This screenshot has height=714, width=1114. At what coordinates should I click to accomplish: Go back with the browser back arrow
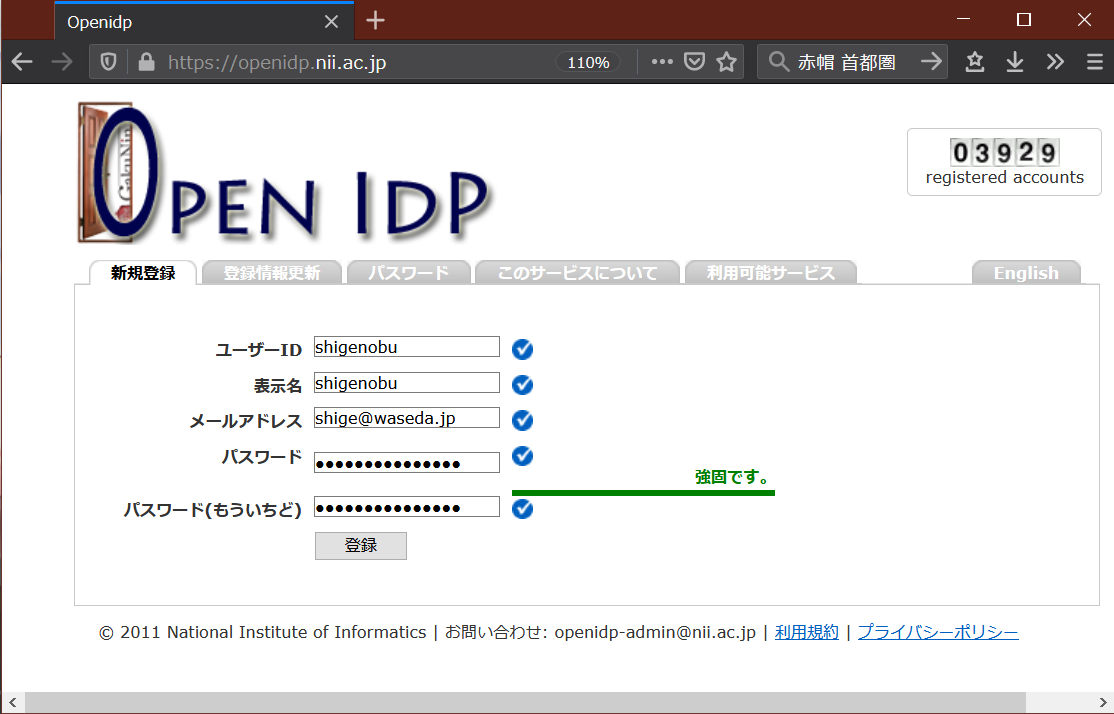click(22, 63)
